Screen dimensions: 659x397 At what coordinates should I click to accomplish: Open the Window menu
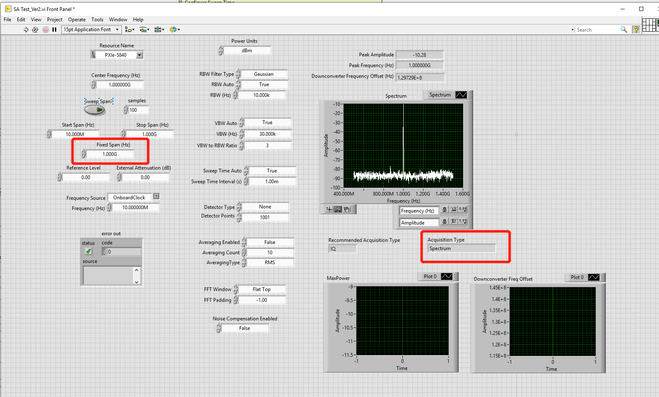[118, 19]
